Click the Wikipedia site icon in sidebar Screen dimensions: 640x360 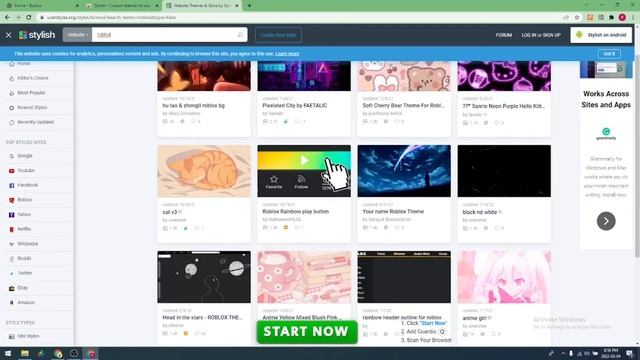[x=11, y=244]
